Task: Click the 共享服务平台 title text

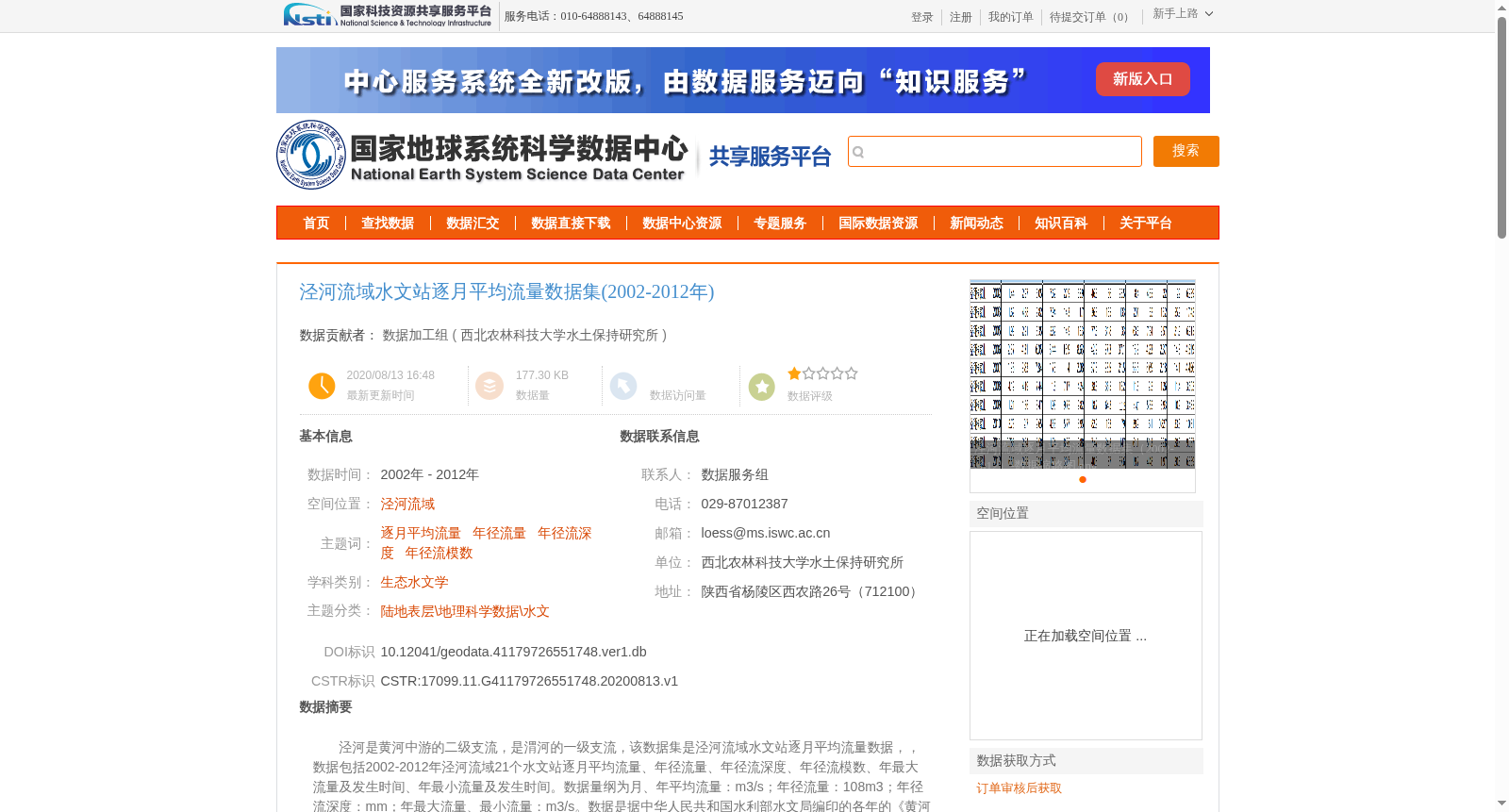Action: click(770, 157)
